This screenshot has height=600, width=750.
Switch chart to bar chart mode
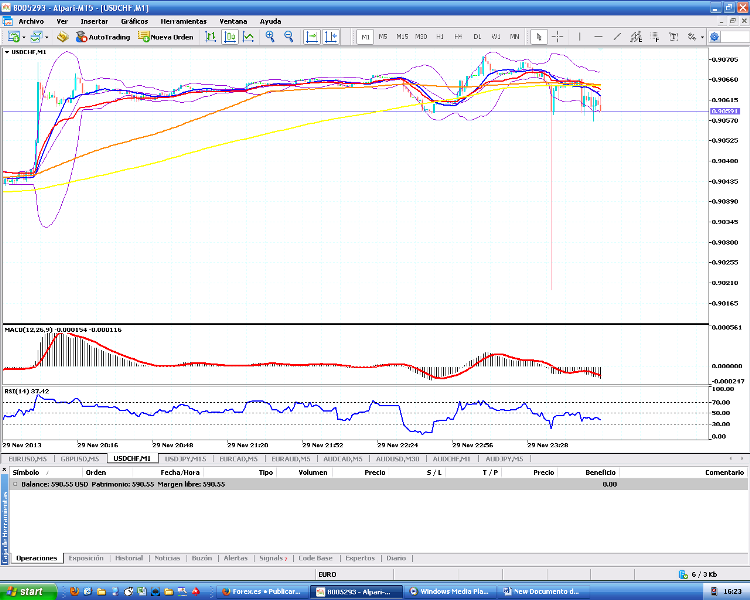click(211, 37)
